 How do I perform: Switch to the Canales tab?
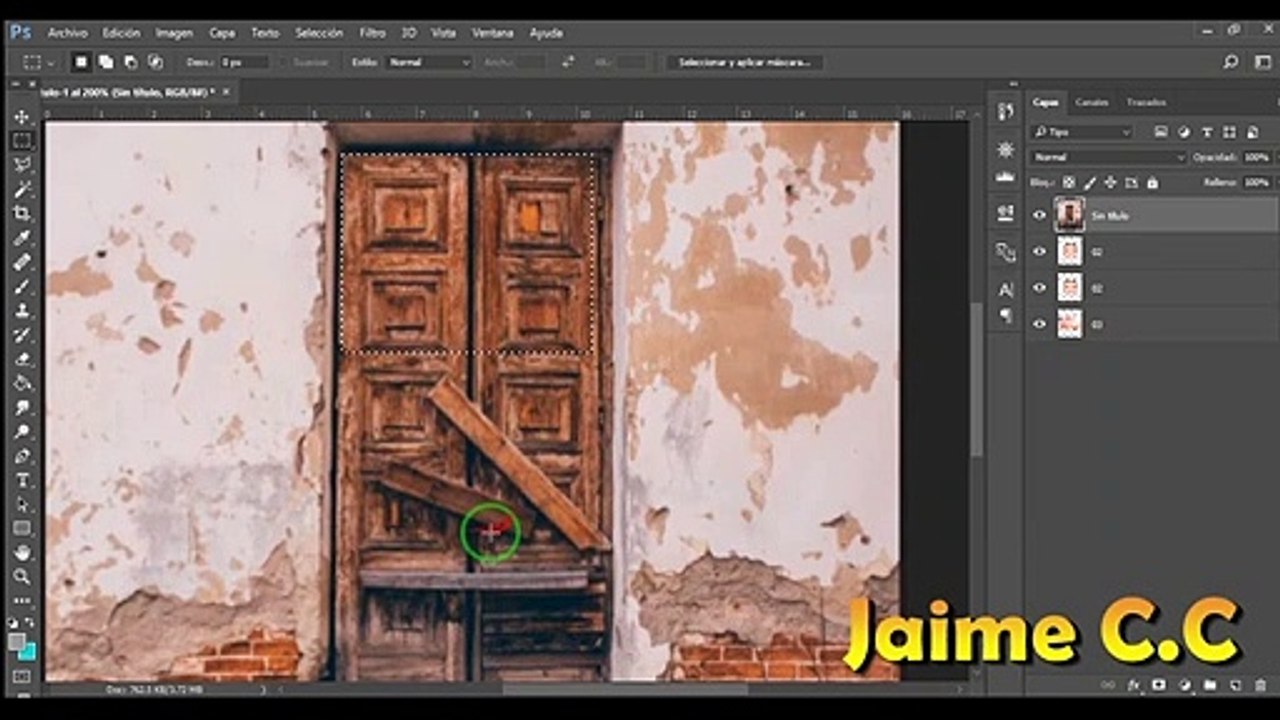(1091, 102)
